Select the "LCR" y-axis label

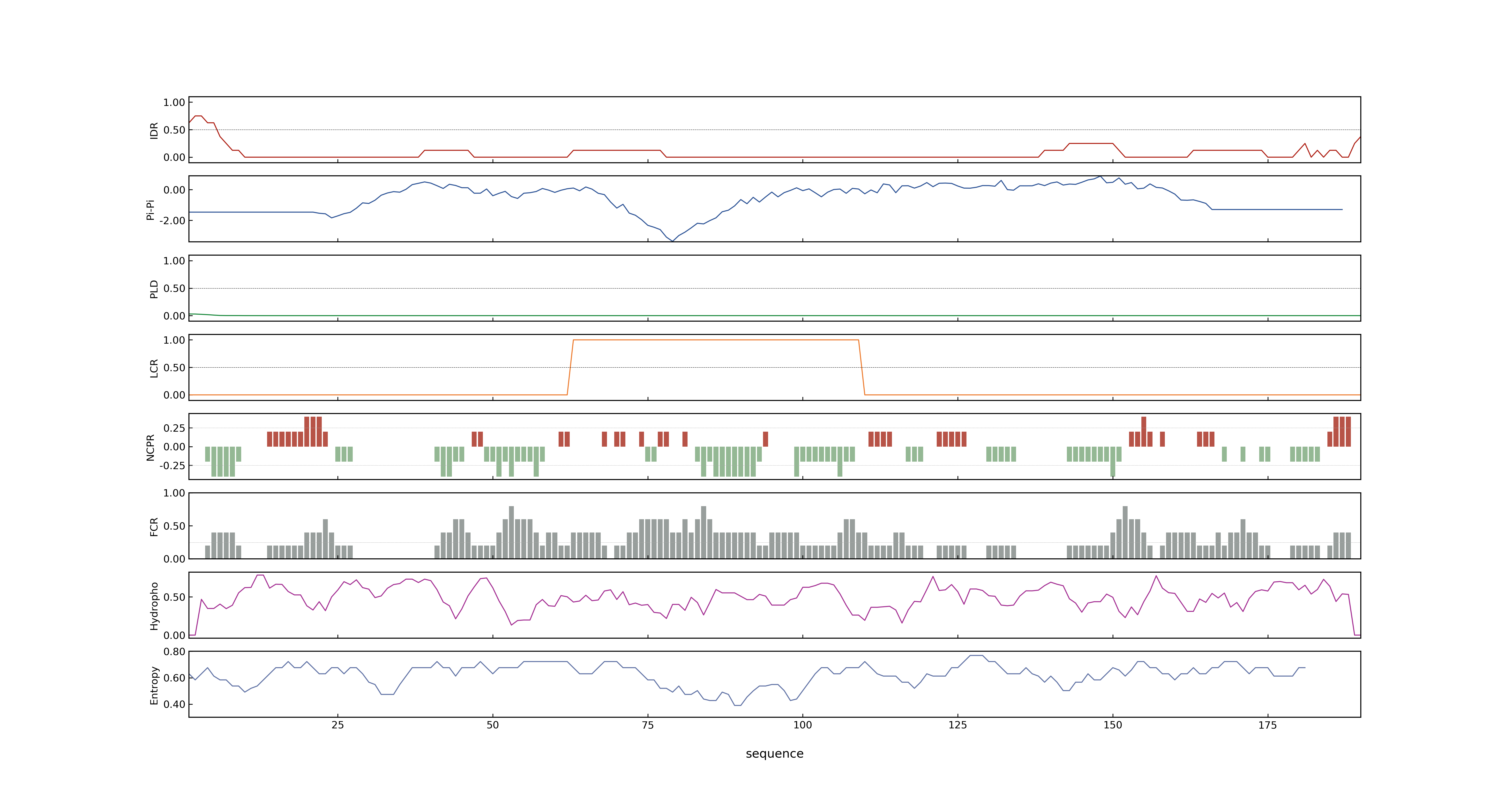pyautogui.click(x=154, y=368)
